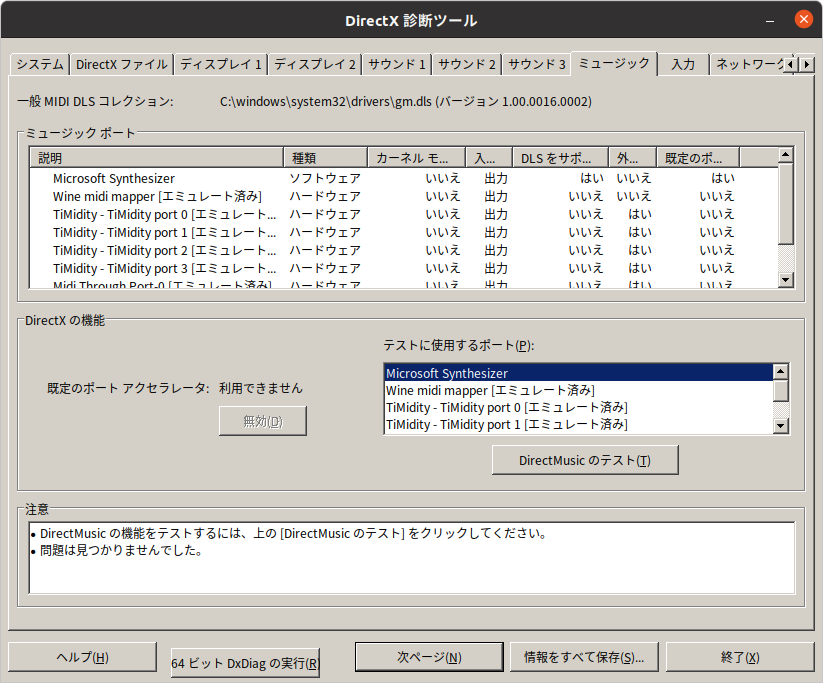Minimize the DirectX 診断ツール window

tap(770, 20)
